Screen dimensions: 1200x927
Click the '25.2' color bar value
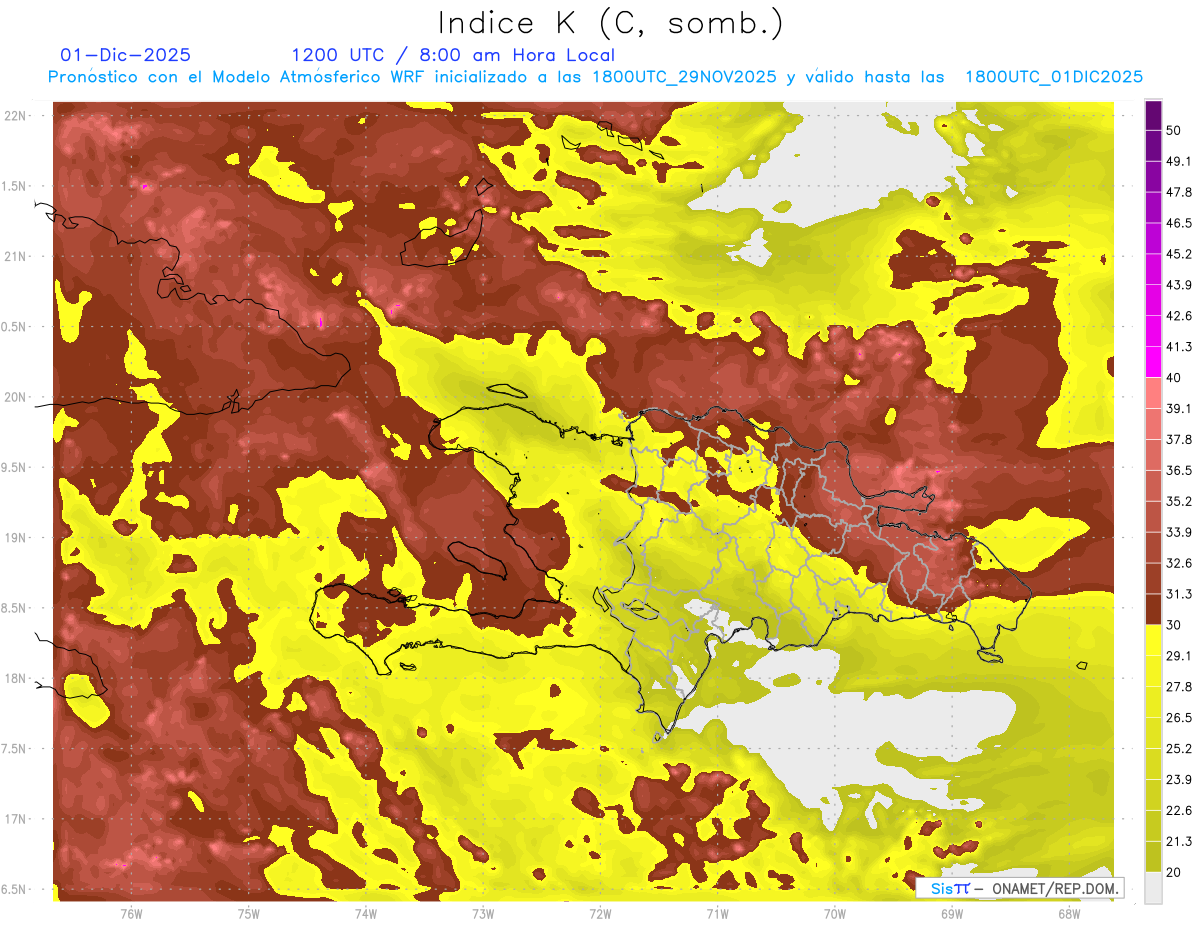click(x=1179, y=748)
